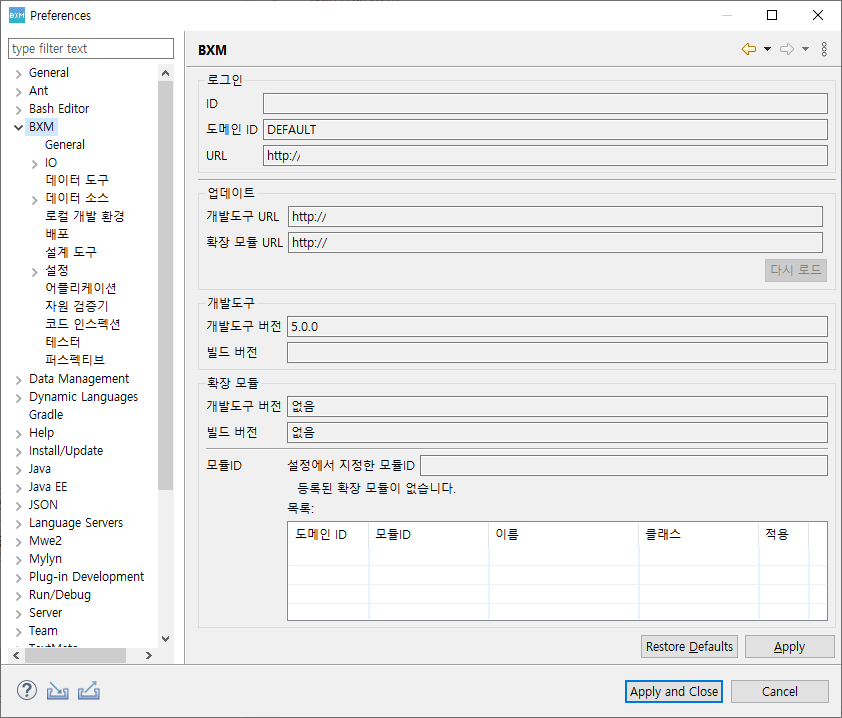Expand the 설정 tree node
Screen dimensions: 842x718
(34, 272)
